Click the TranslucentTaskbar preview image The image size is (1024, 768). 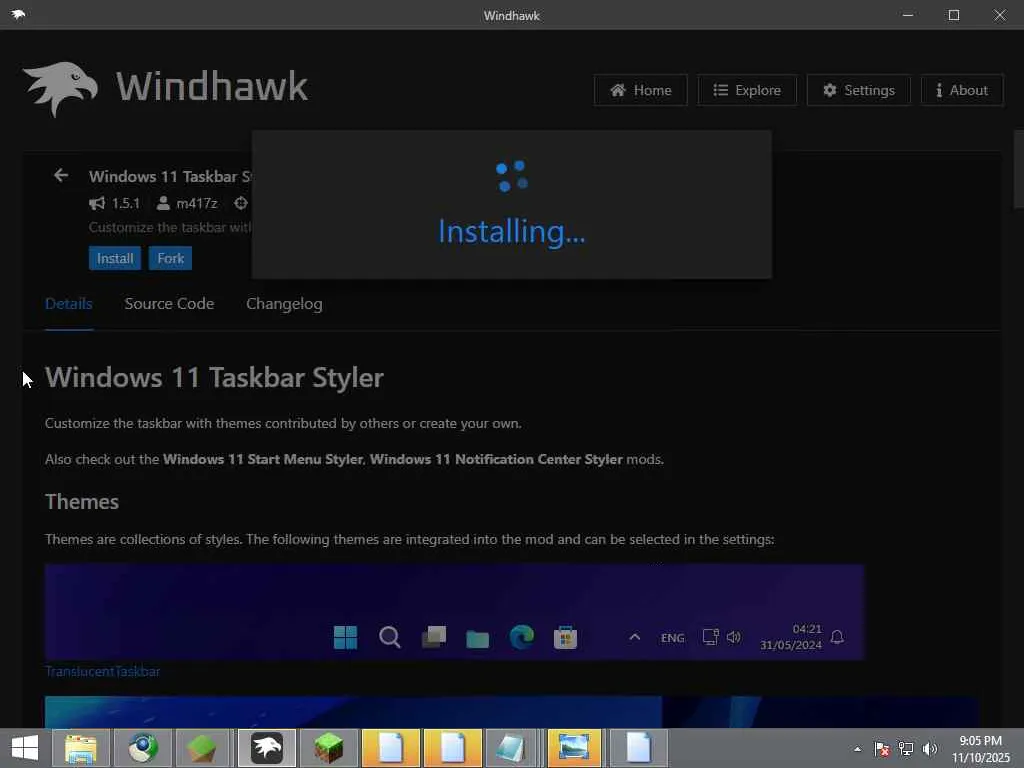point(455,613)
